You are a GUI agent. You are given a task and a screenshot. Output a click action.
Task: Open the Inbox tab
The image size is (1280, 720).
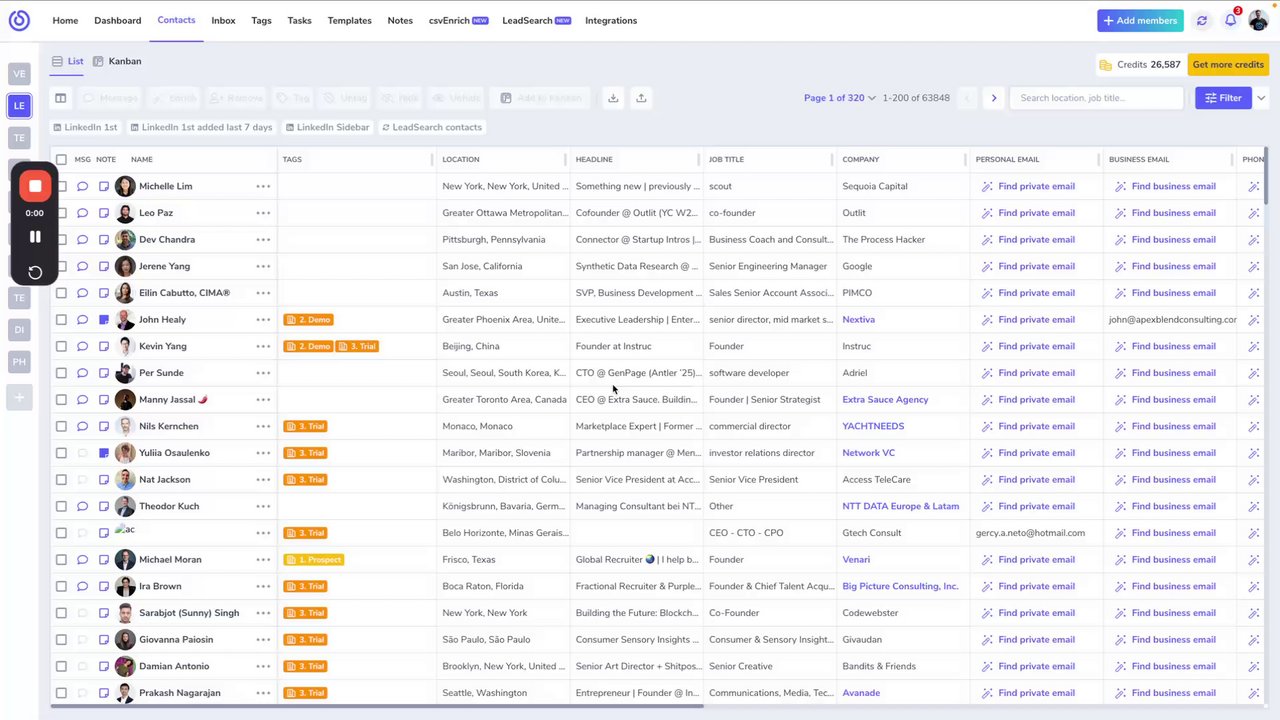point(223,20)
